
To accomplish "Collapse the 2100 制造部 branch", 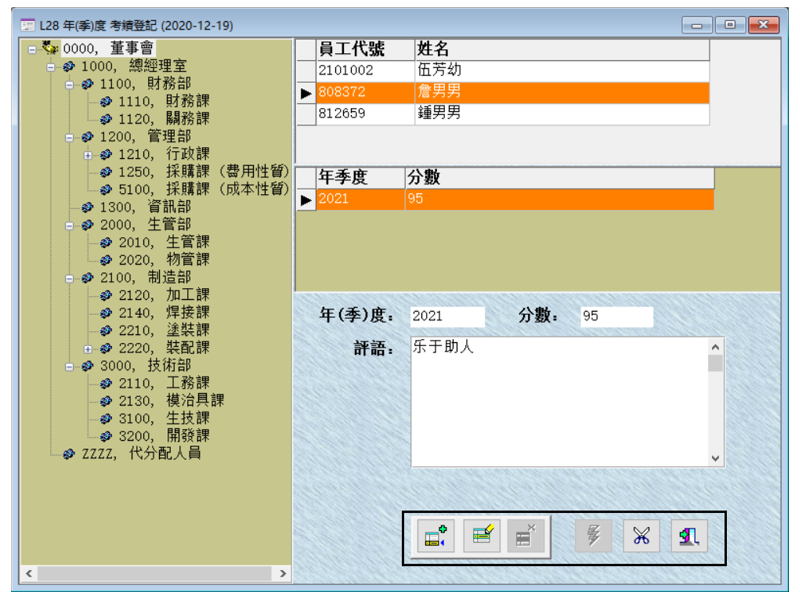I will click(x=69, y=279).
